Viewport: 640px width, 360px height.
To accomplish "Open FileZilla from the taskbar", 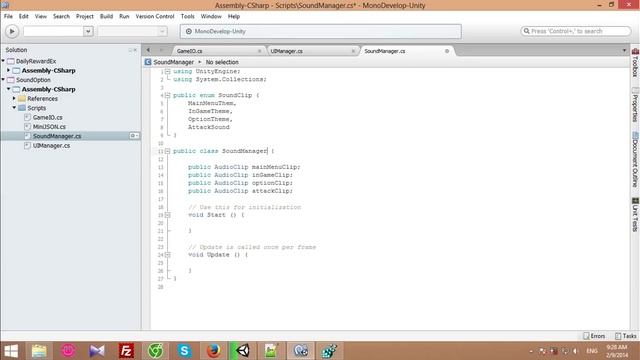I will [x=126, y=351].
